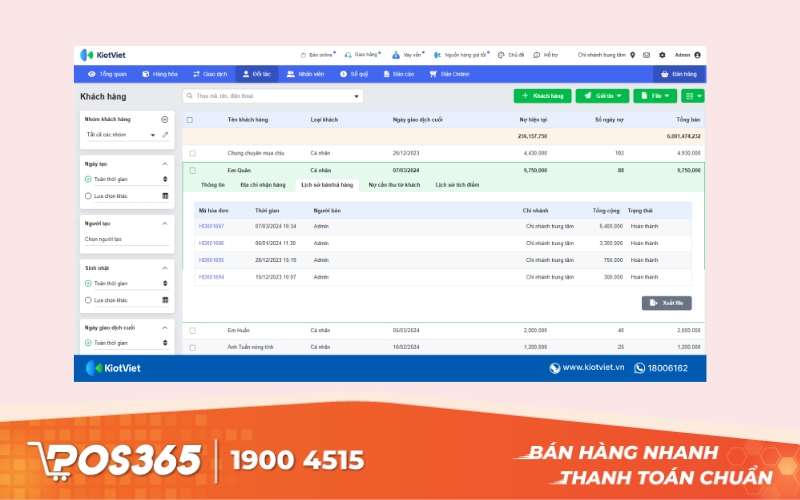This screenshot has width=800, height=500.
Task: Open the Chủ đề theme palette icon
Action: click(x=501, y=55)
